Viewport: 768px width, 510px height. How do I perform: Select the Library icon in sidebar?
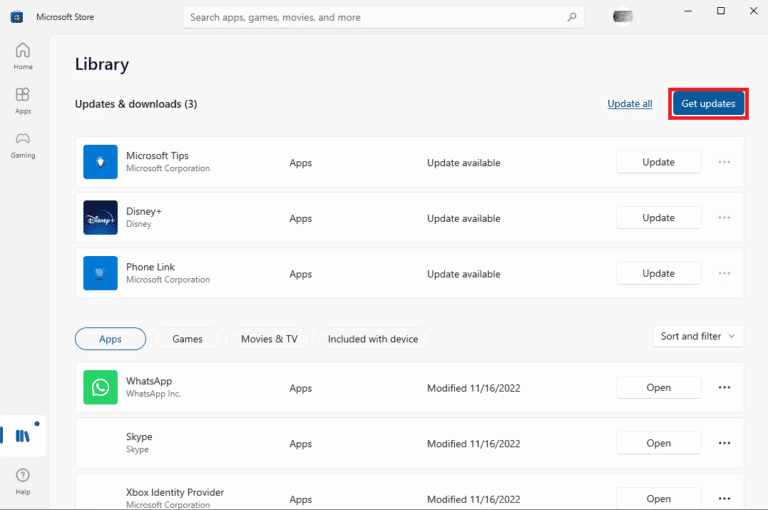[x=23, y=436]
